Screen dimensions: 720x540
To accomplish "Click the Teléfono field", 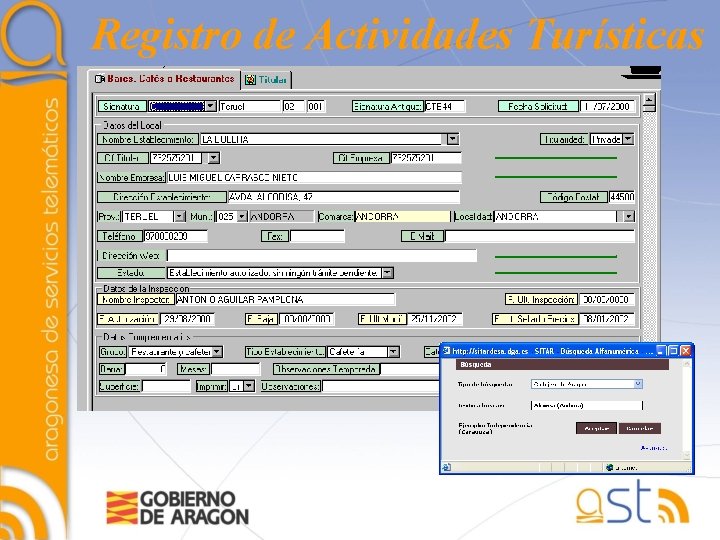I will [175, 236].
